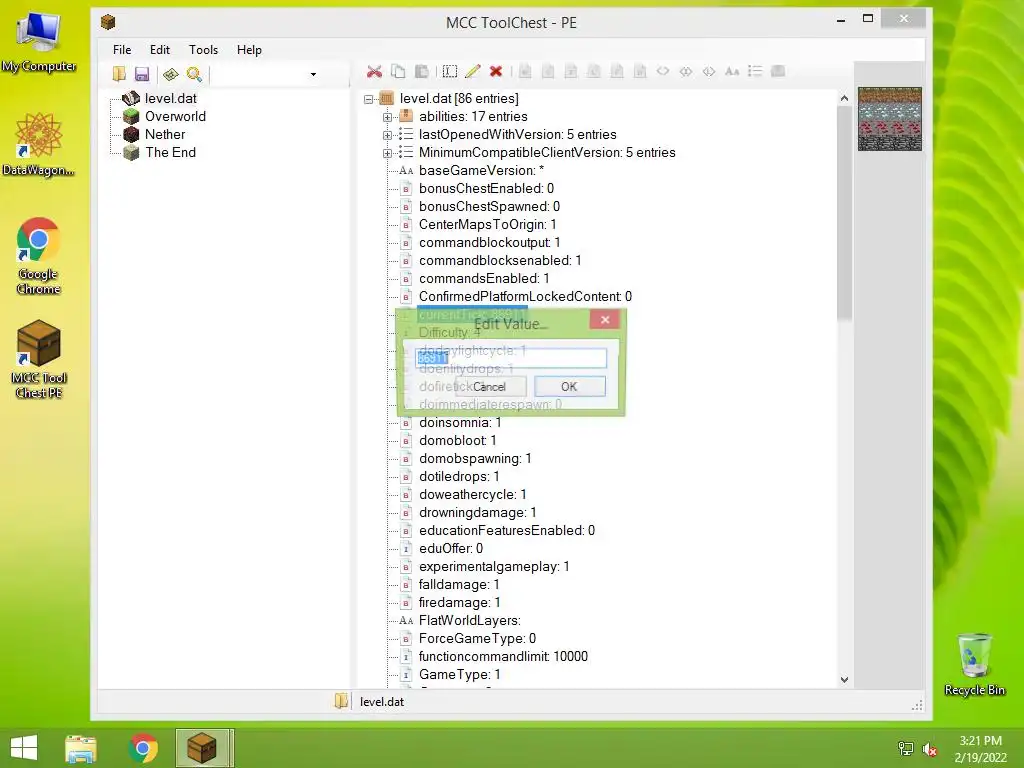Open the Google Chrome desktop shortcut
Viewport: 1024px width, 768px height.
(39, 256)
